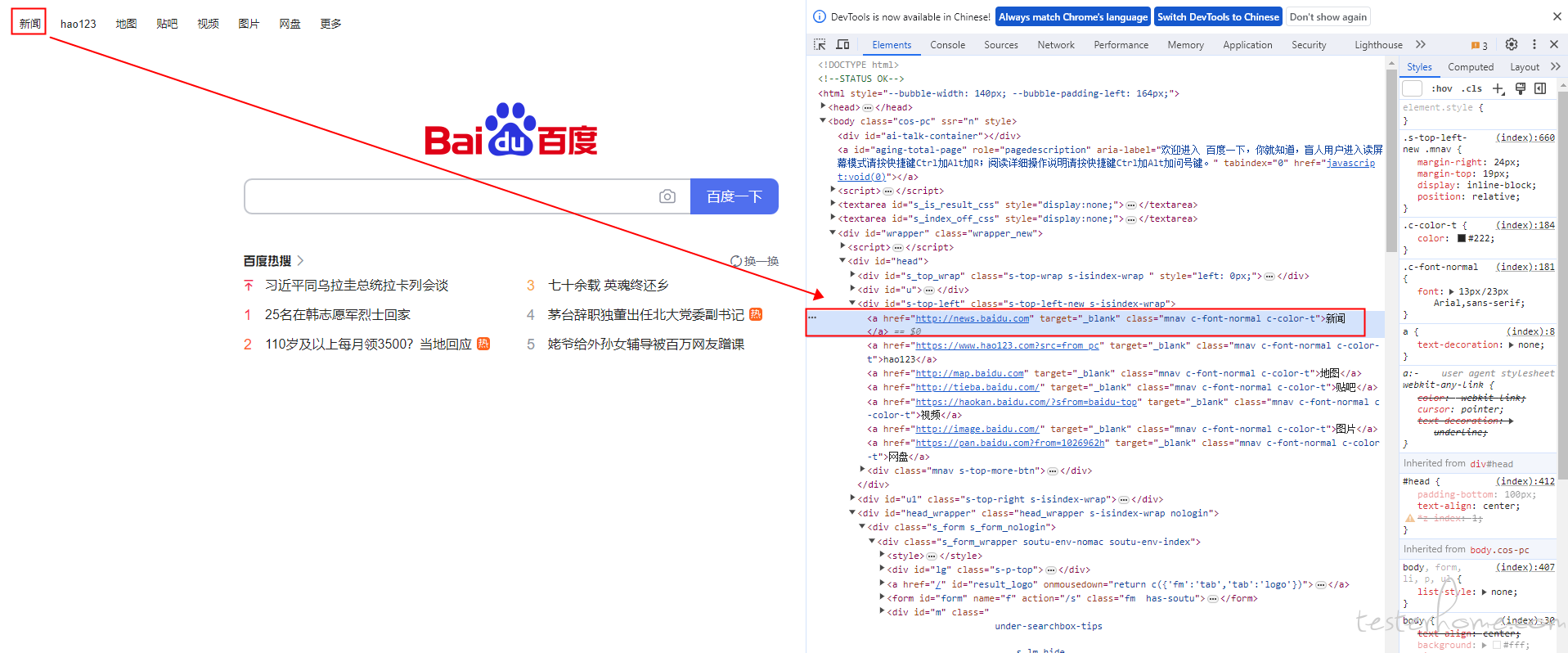Image resolution: width=1568 pixels, height=653 pixels.
Task: Click the ellipsis beside the selected DOM node
Action: coord(812,317)
